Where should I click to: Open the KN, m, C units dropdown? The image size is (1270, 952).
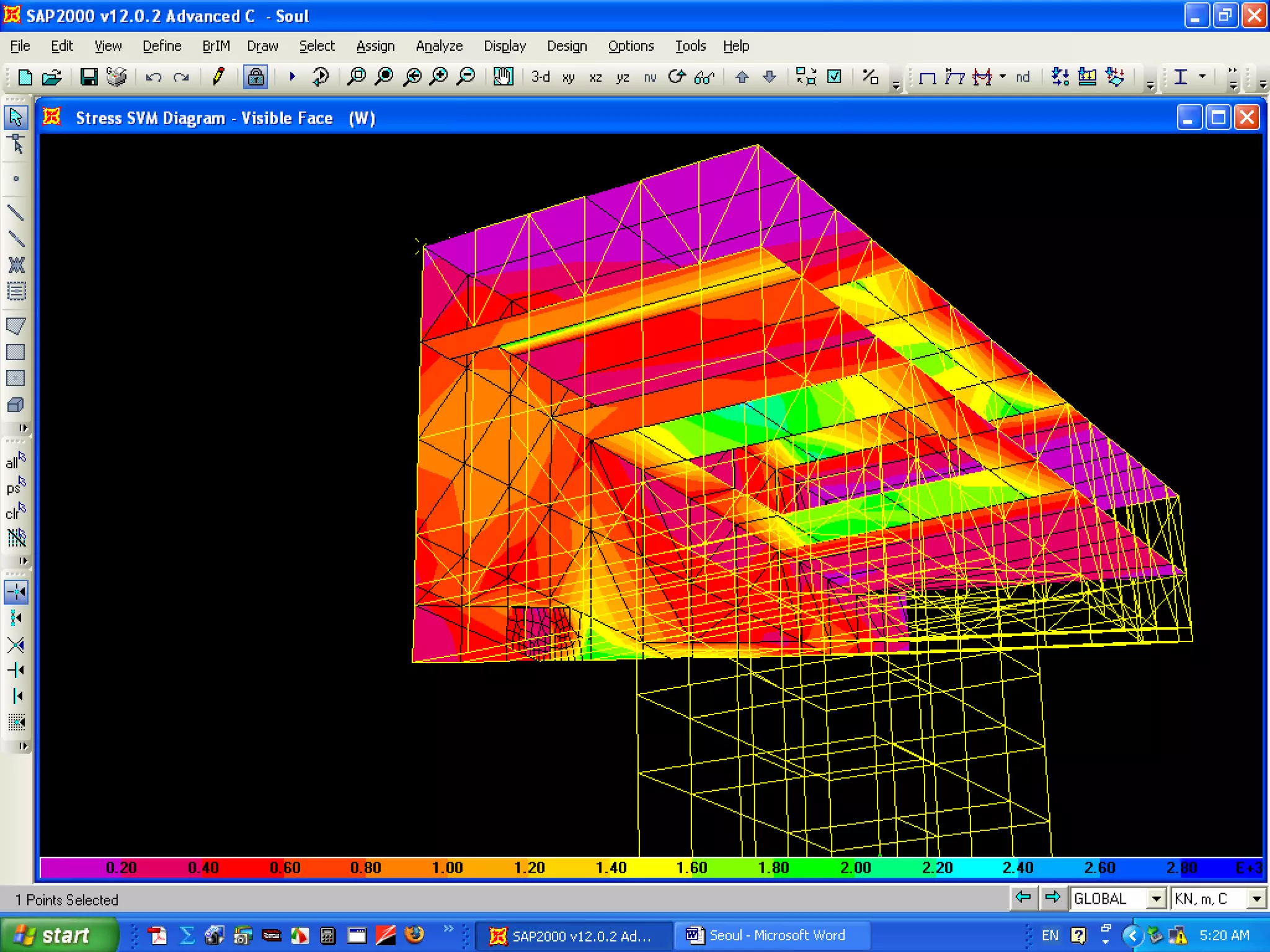click(1256, 898)
